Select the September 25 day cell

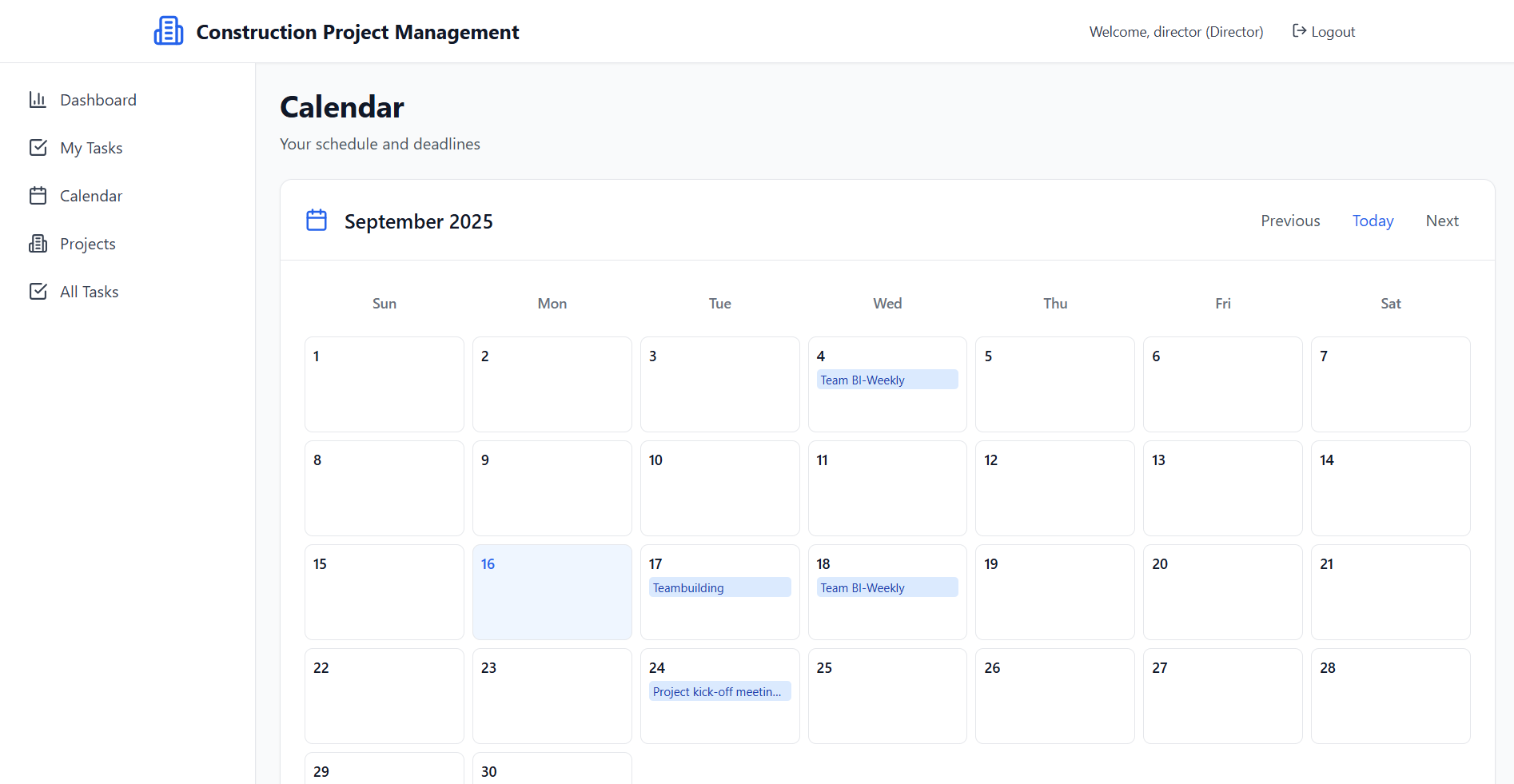[x=886, y=703]
